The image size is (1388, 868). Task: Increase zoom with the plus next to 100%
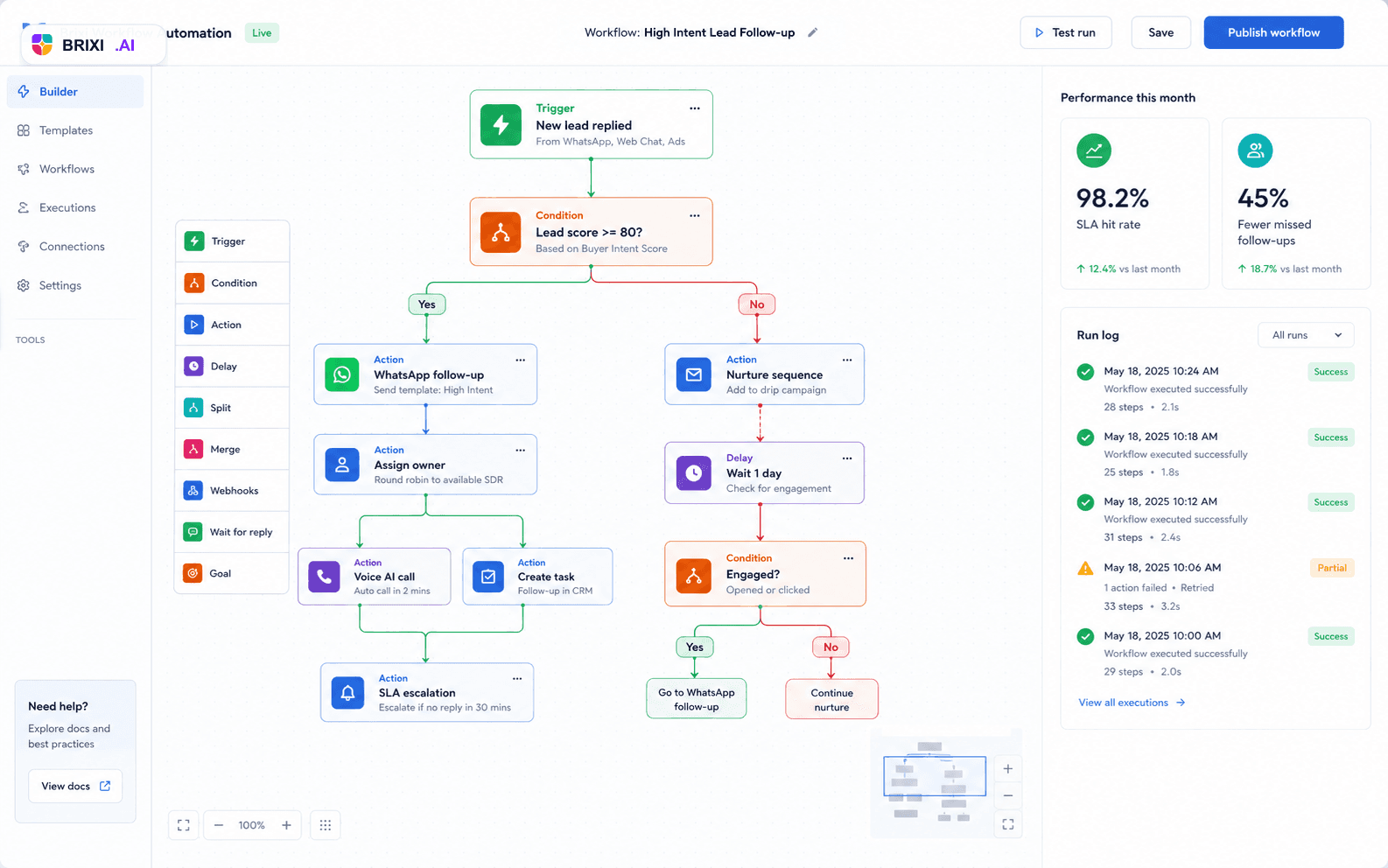(x=286, y=825)
